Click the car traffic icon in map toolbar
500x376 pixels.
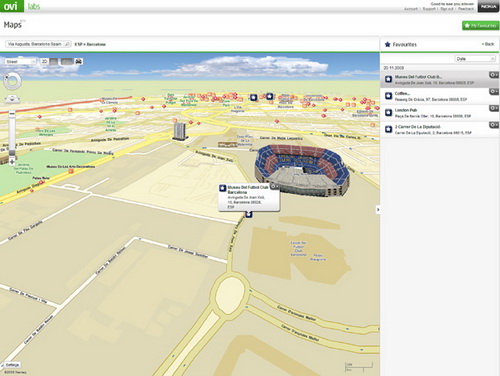pyautogui.click(x=79, y=61)
